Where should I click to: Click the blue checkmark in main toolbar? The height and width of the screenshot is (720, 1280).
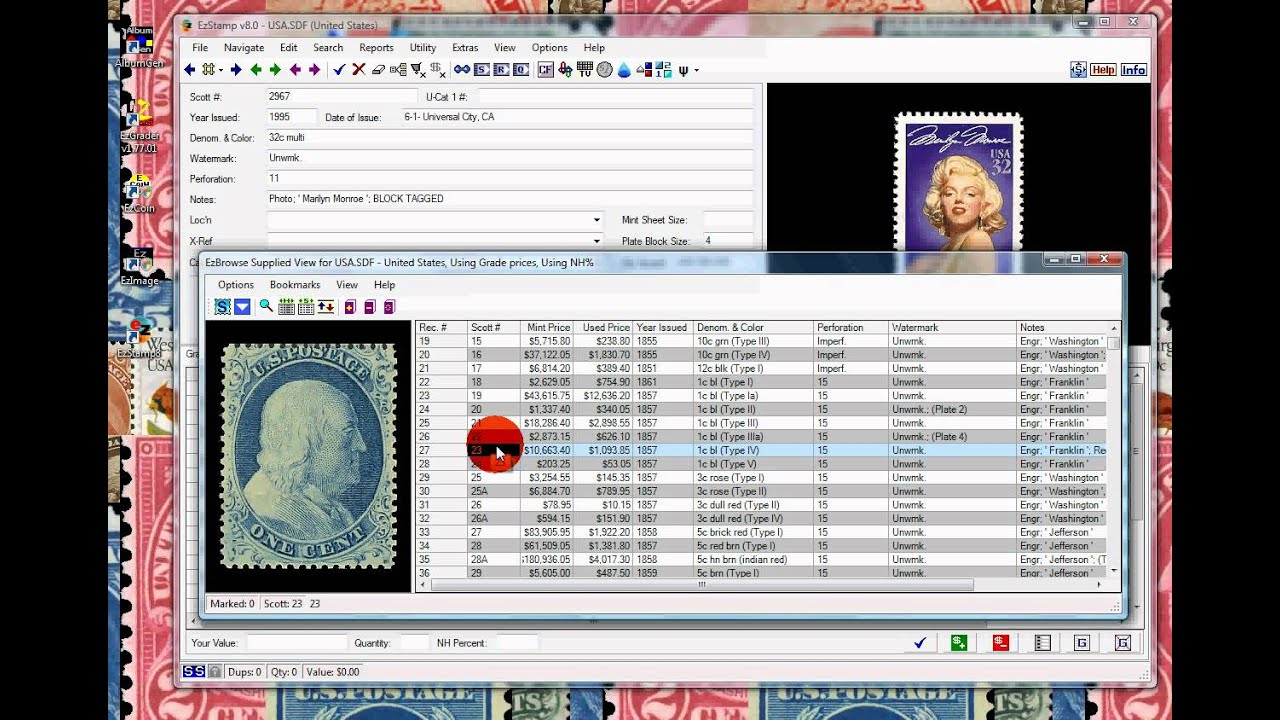[339, 70]
